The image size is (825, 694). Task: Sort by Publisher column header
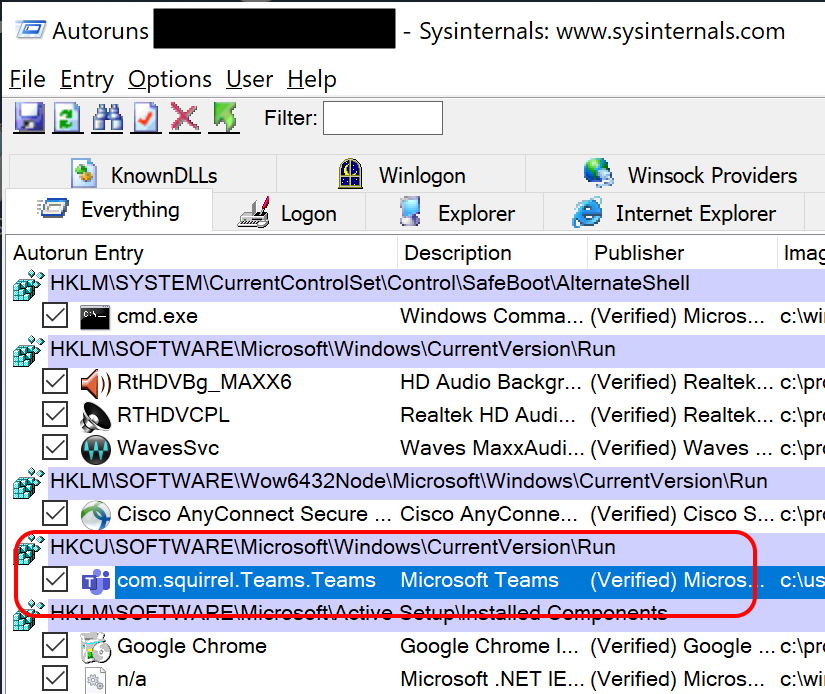point(682,253)
